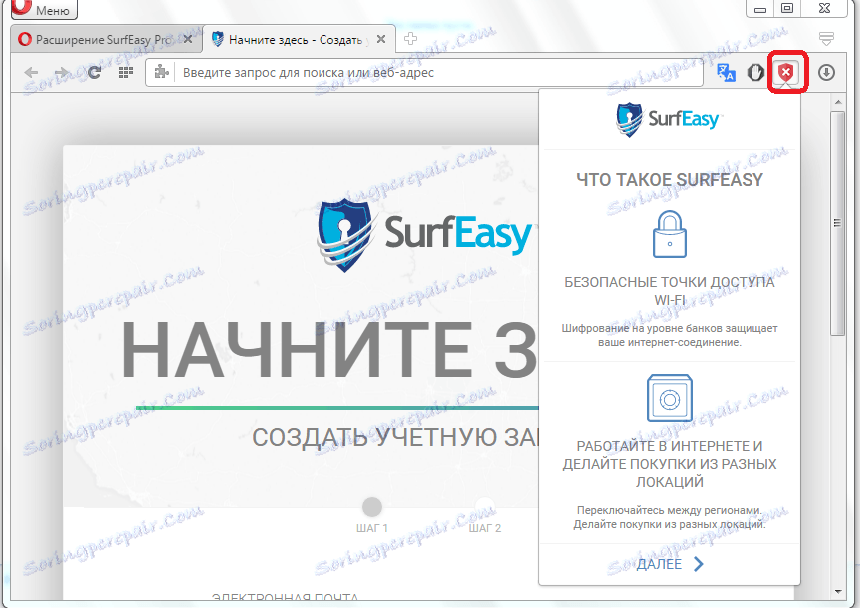
Task: Switch to the Расширение SurfEasy tab
Action: 95,39
